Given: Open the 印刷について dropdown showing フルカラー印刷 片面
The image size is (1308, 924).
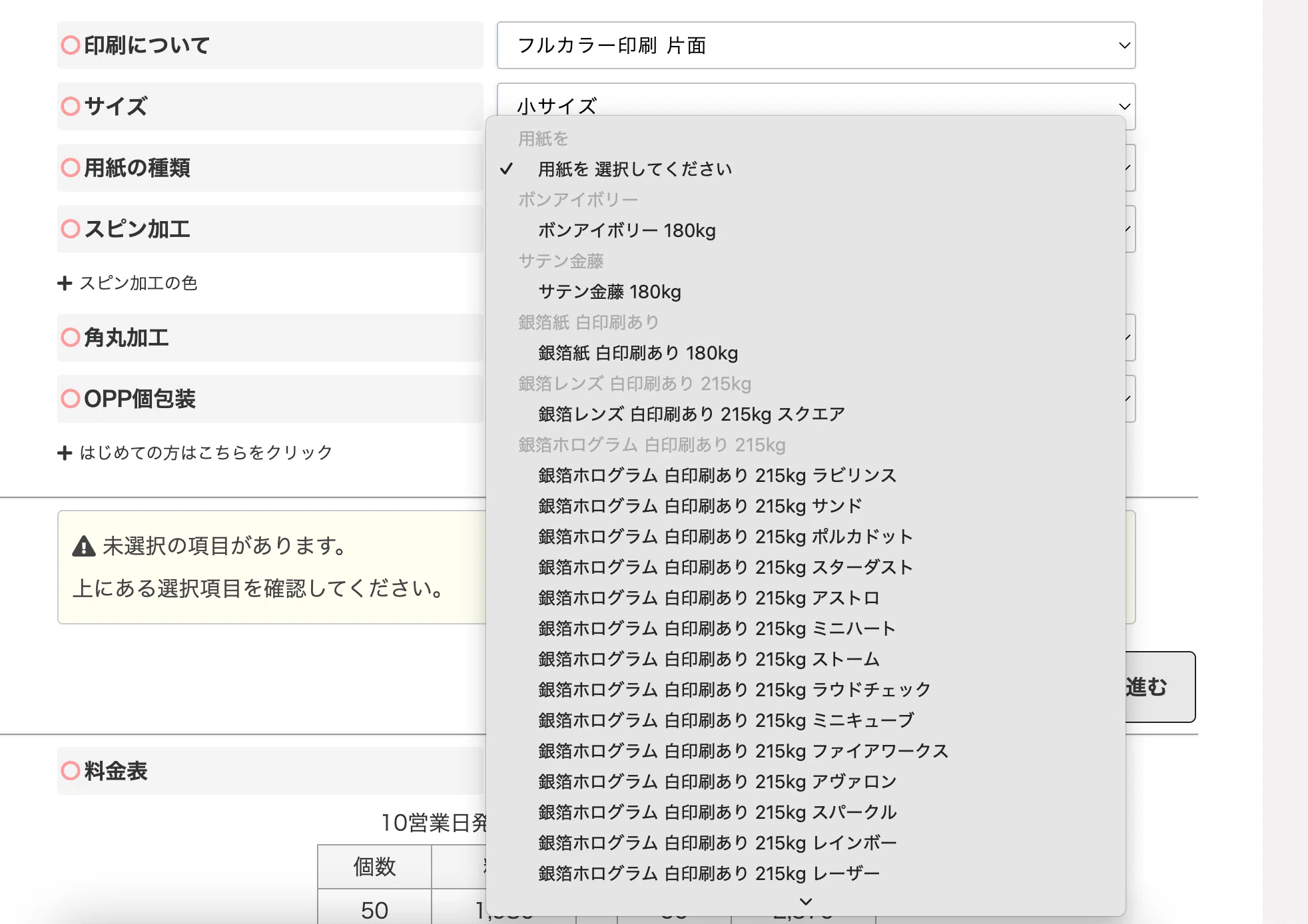Looking at the screenshot, I should [x=816, y=45].
